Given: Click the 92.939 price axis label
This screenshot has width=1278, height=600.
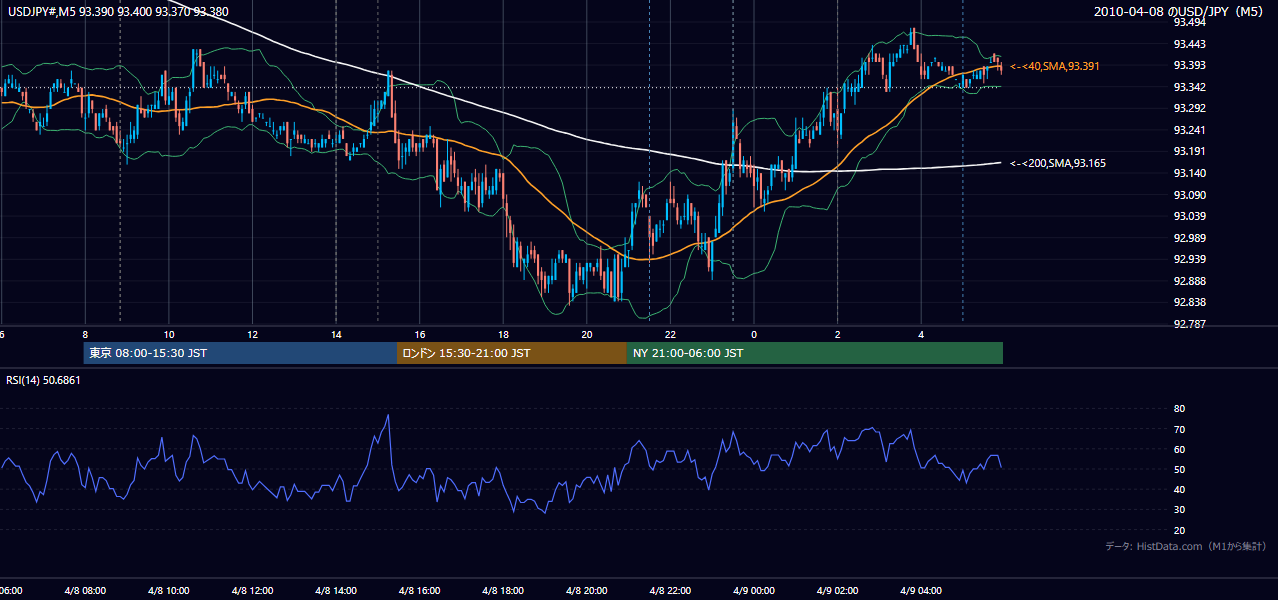Looking at the screenshot, I should (x=1189, y=259).
